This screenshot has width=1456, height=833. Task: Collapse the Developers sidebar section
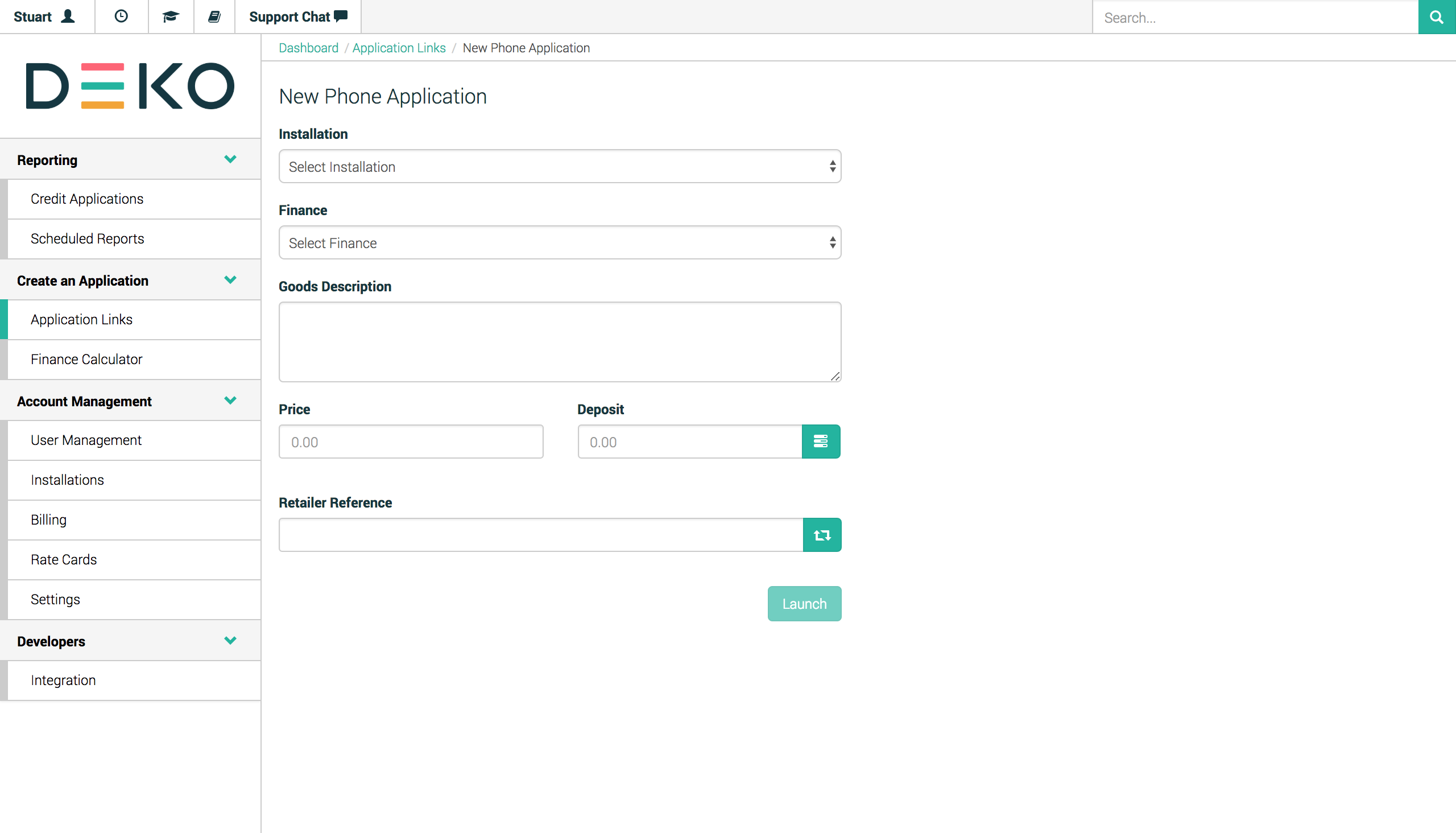[x=230, y=641]
